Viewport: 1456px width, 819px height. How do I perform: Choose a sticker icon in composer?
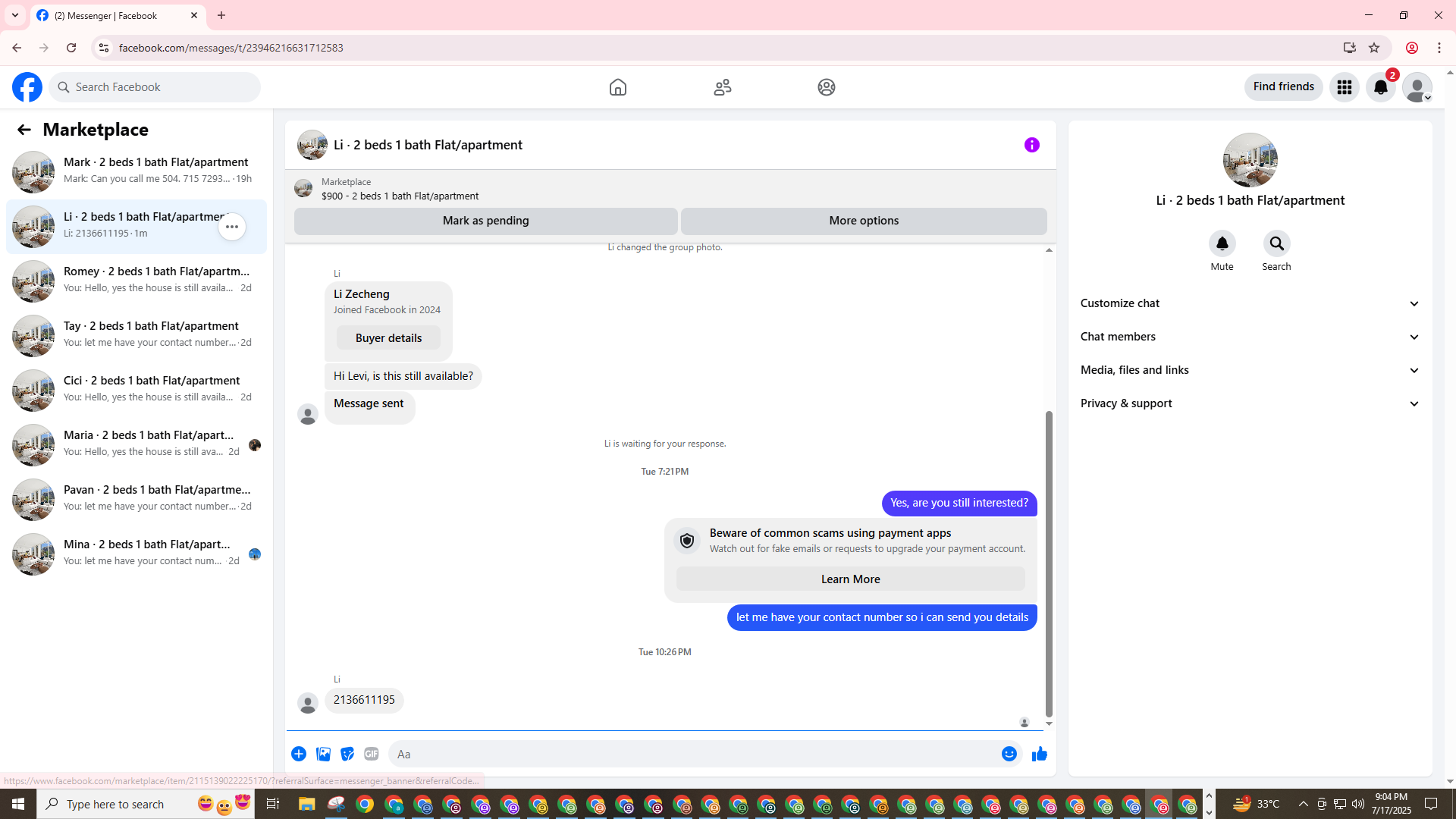pyautogui.click(x=347, y=754)
